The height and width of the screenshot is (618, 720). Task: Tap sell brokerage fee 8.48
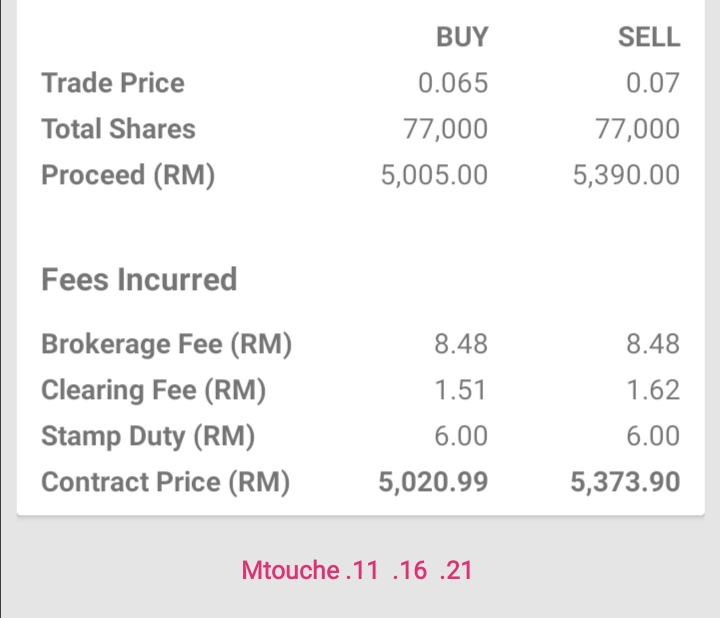(653, 344)
